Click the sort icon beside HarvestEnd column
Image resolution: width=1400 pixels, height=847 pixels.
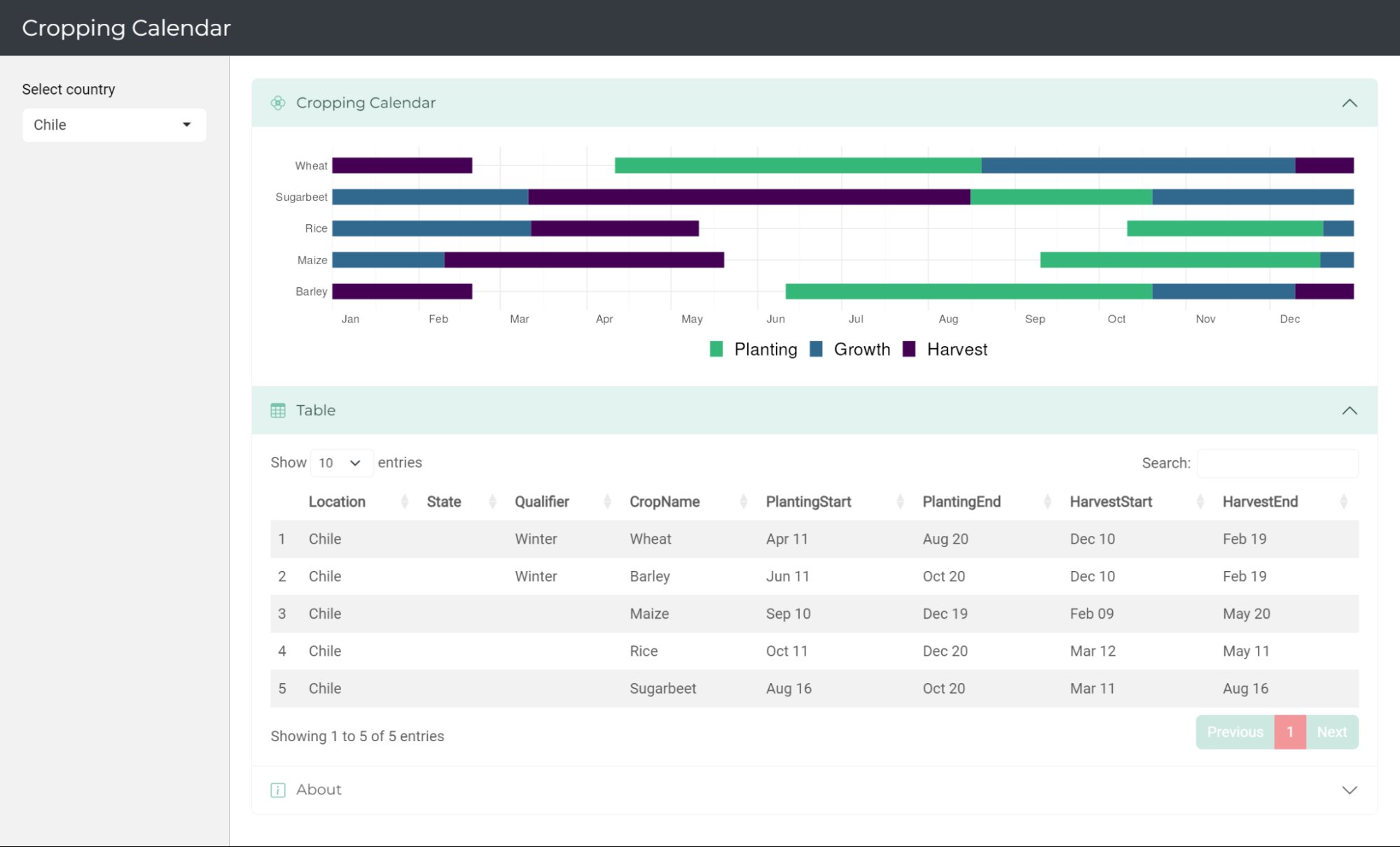[x=1344, y=502]
